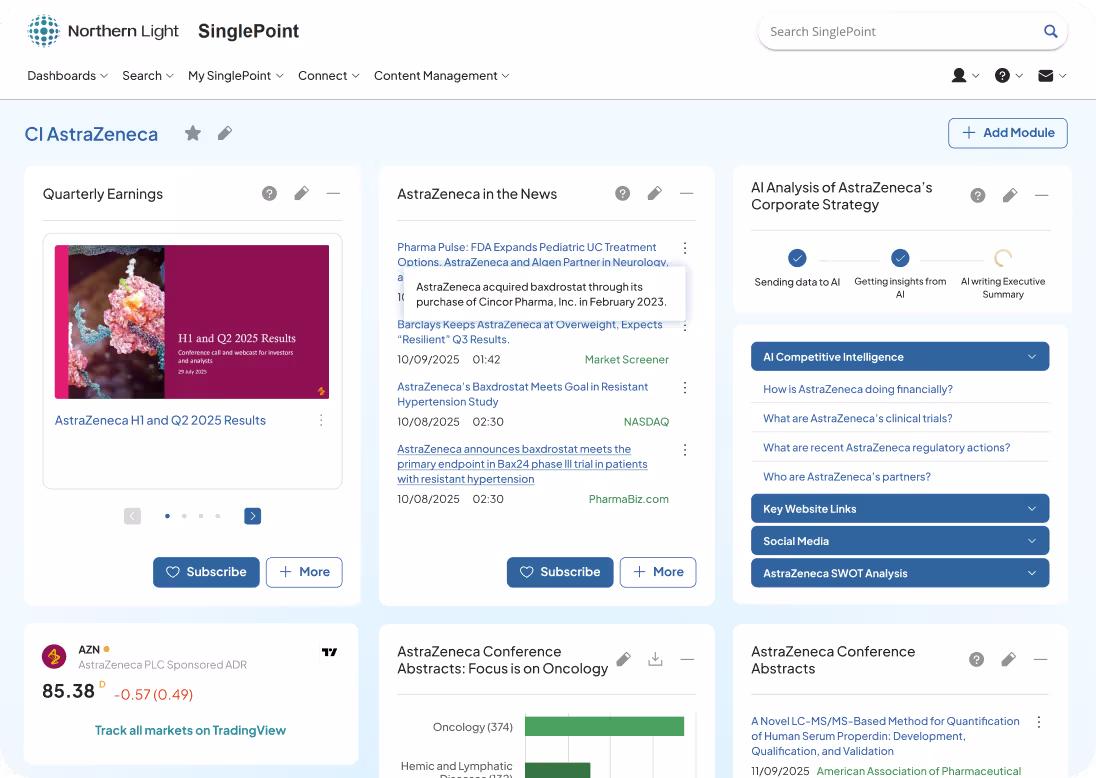This screenshot has width=1096, height=778.
Task: Click More in AstraZeneca in the News
Action: [658, 572]
